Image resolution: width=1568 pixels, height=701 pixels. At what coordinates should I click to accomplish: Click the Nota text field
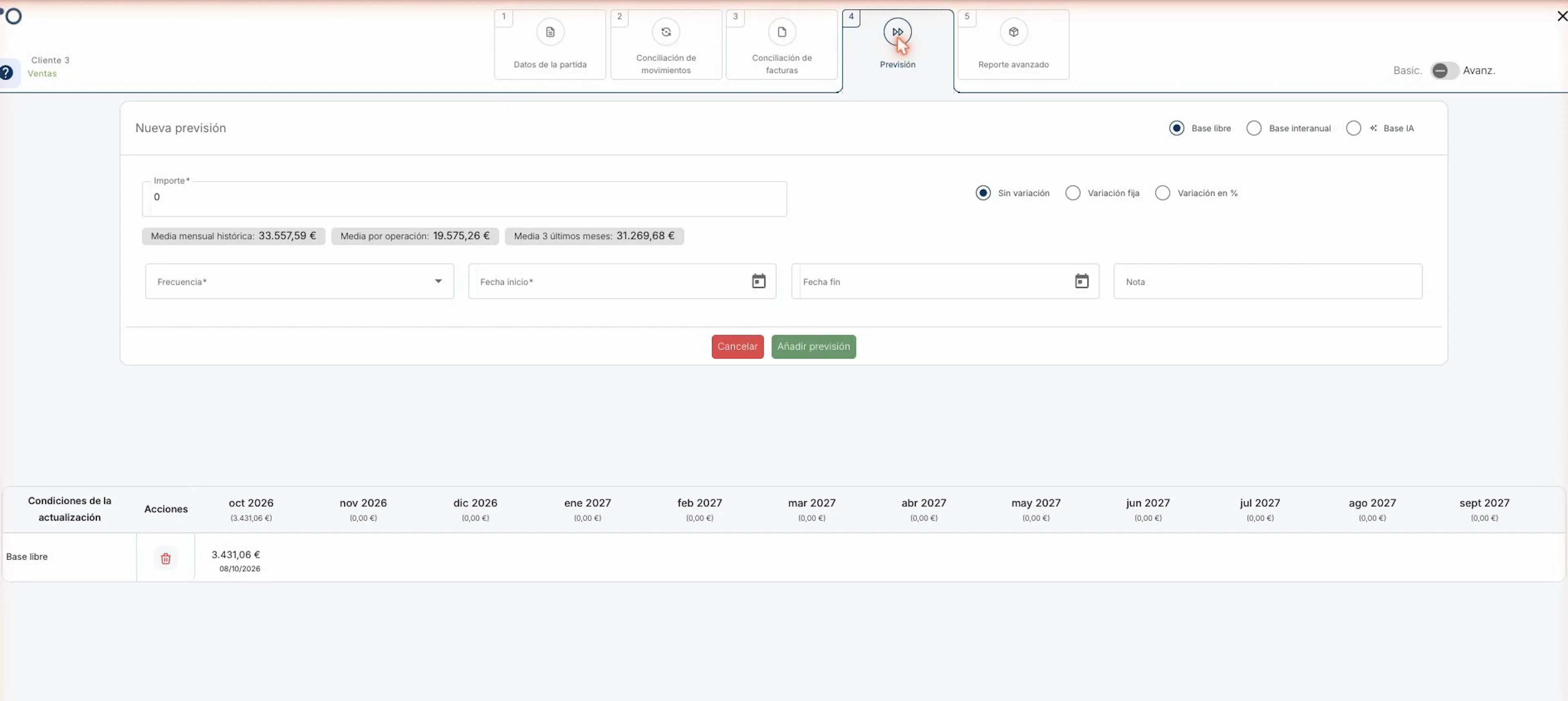tap(1268, 281)
